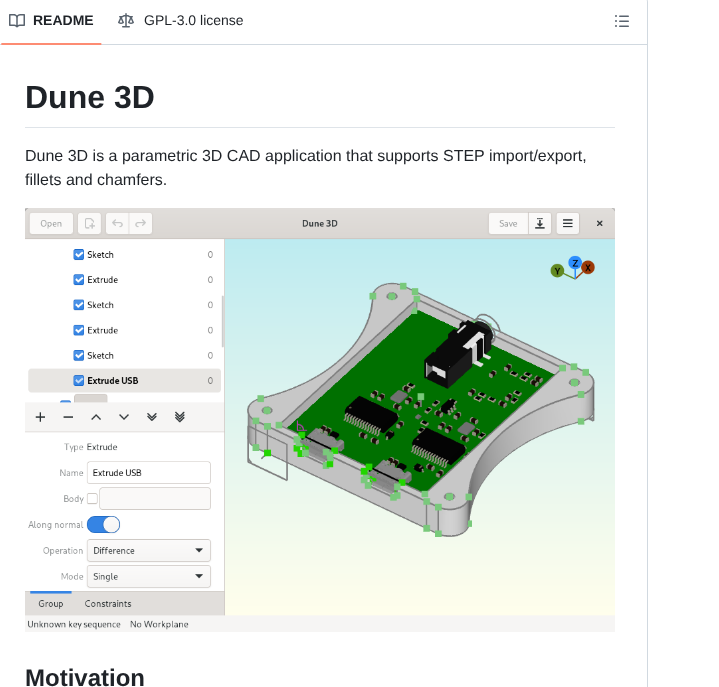This screenshot has width=719, height=687.
Task: Click the green Y axis ball
Action: click(557, 271)
